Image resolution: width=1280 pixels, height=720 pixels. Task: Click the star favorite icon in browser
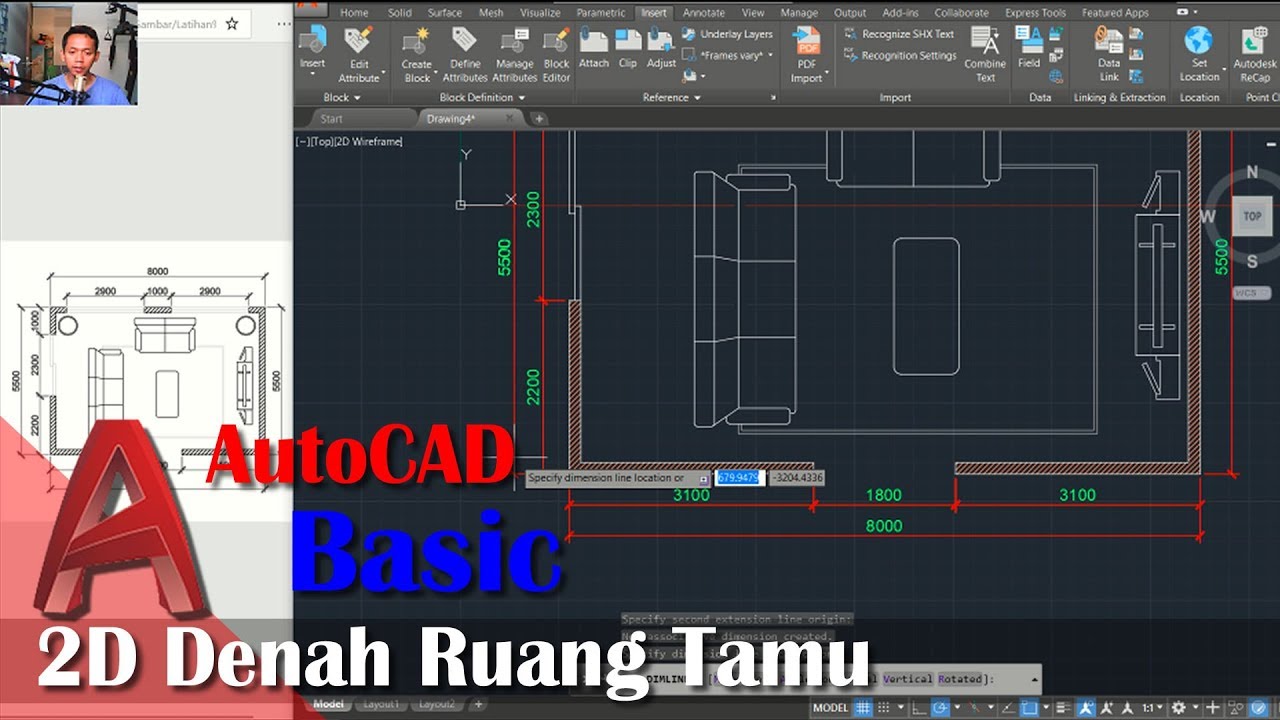(x=232, y=23)
